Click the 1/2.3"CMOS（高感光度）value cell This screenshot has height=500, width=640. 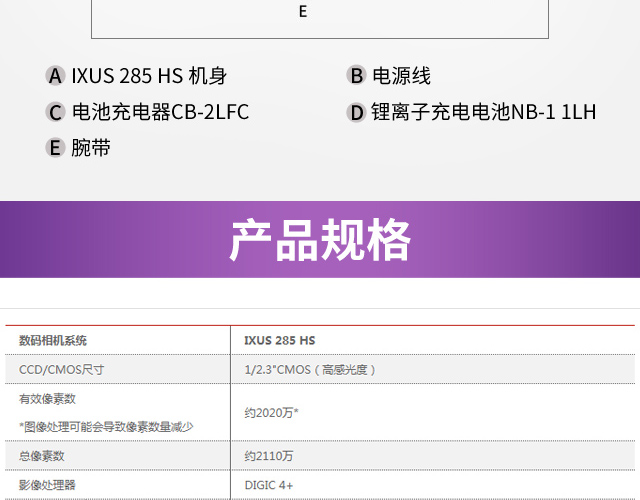(x=310, y=369)
